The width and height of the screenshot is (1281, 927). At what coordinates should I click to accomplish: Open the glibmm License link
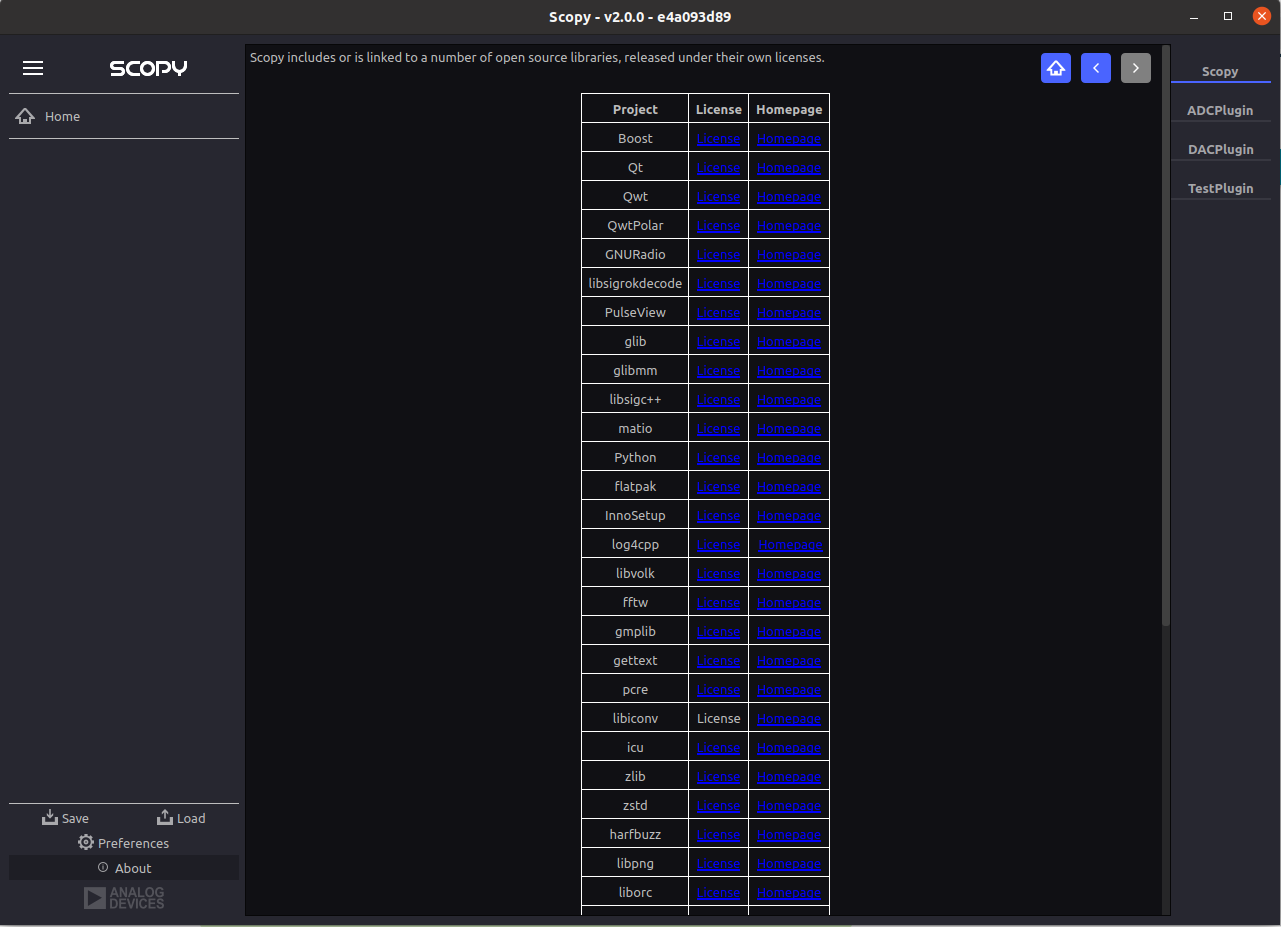[x=718, y=371]
